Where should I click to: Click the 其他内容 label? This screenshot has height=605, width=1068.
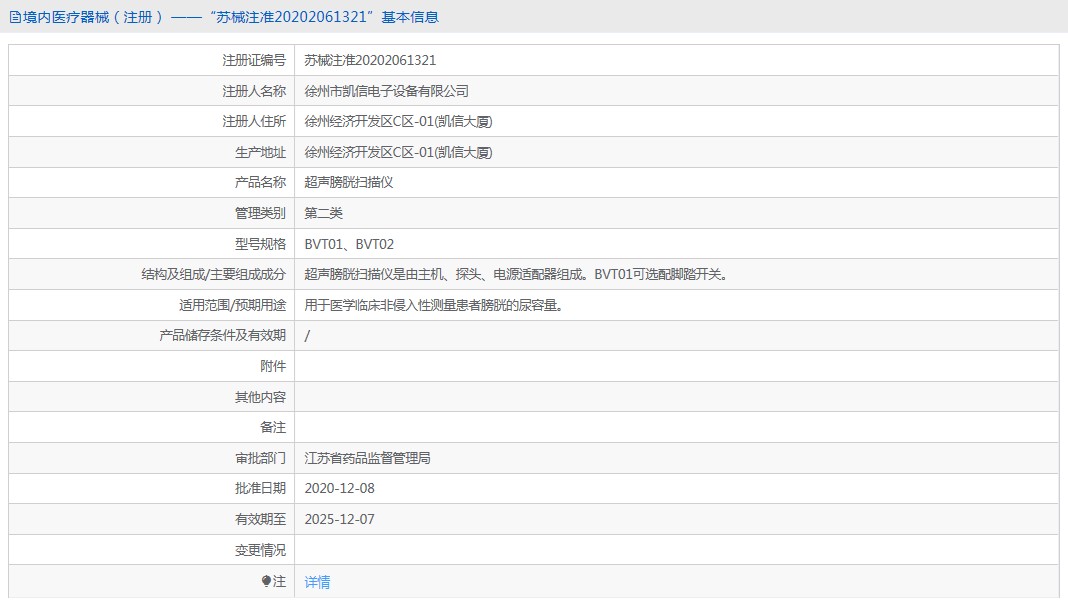[260, 397]
